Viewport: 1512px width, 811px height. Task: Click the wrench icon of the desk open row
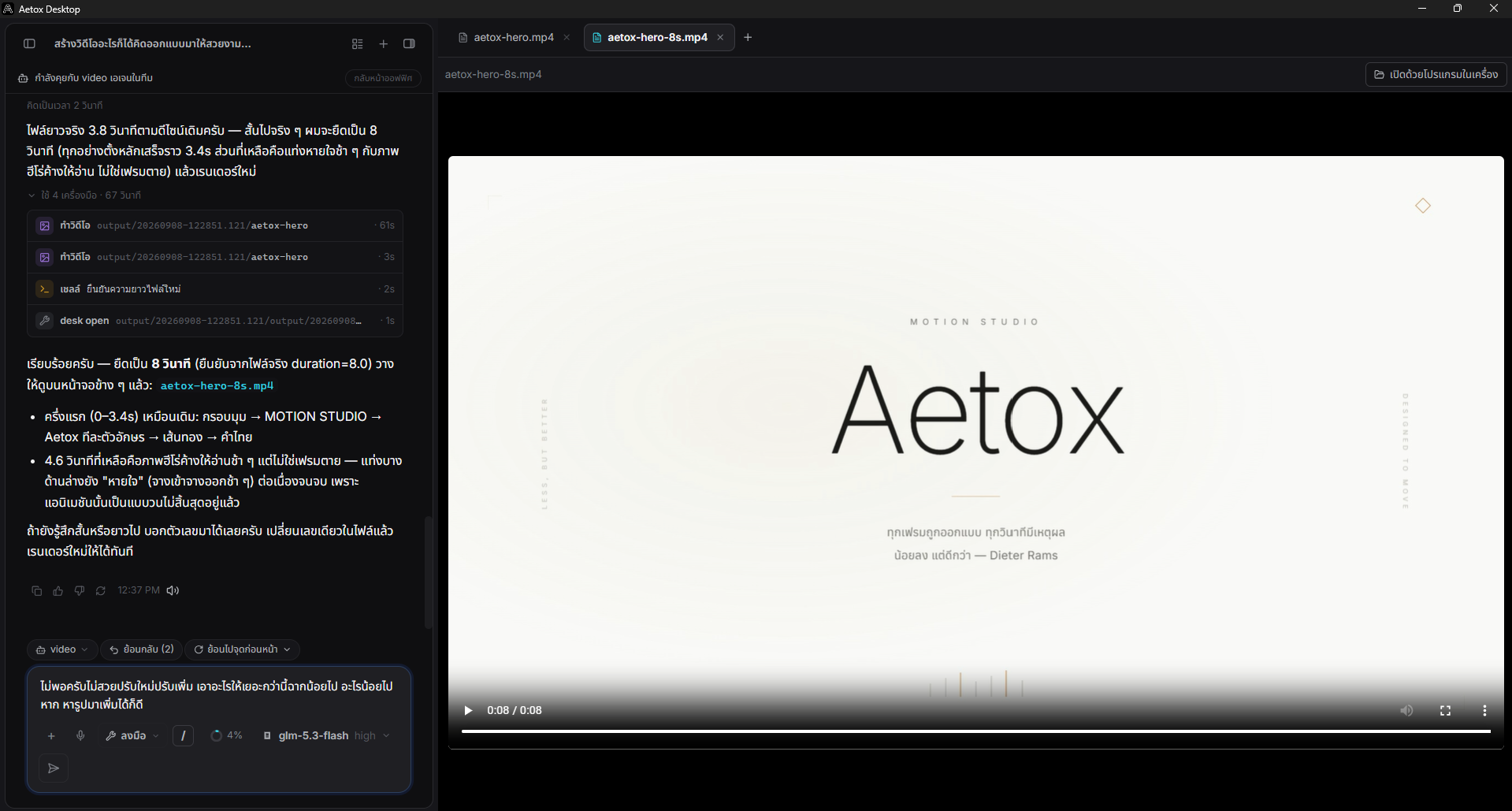(45, 321)
